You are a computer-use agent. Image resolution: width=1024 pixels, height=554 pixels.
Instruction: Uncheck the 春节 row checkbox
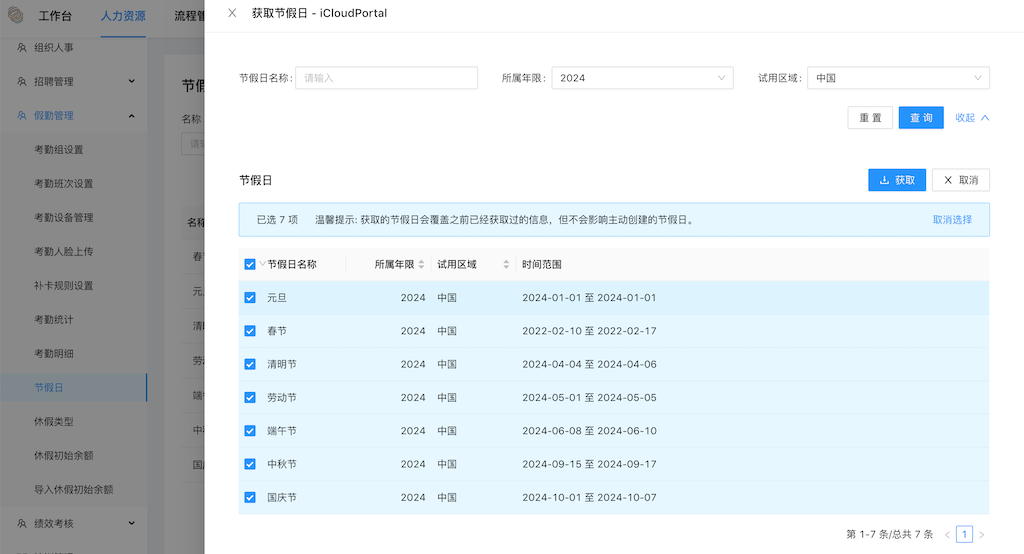point(249,331)
